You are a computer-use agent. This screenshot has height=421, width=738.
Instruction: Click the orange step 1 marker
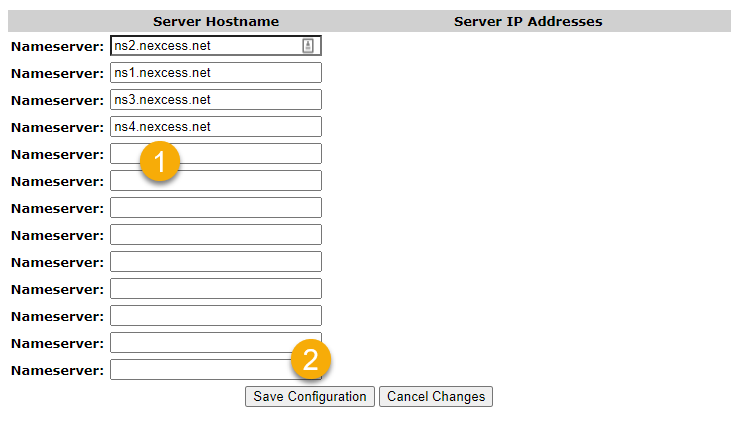tap(160, 161)
